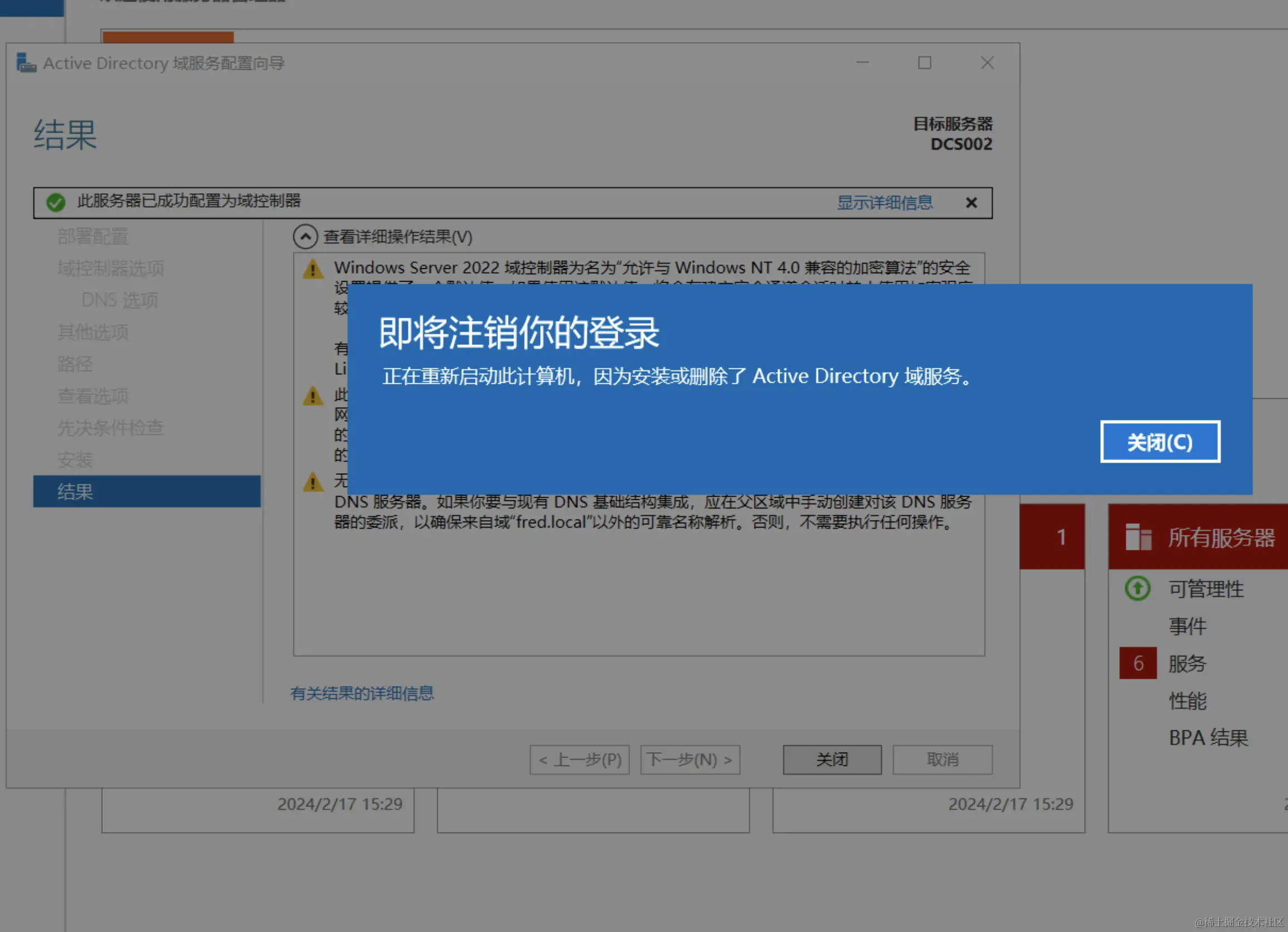Click the red tile showing 1
The image size is (1288, 932).
point(1053,537)
